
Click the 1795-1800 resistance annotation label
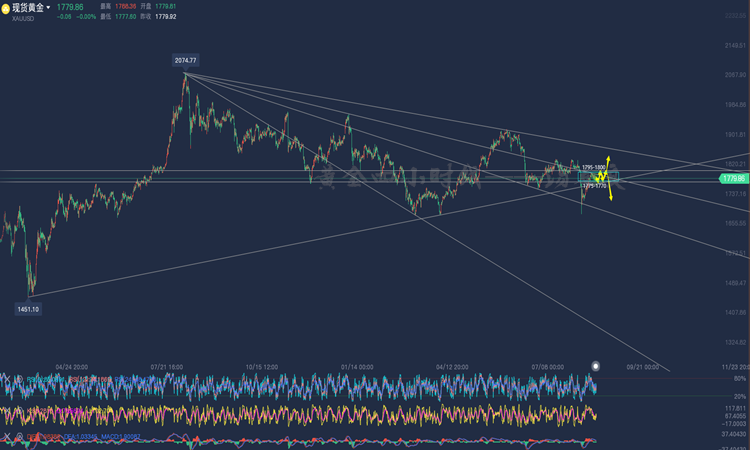[594, 167]
